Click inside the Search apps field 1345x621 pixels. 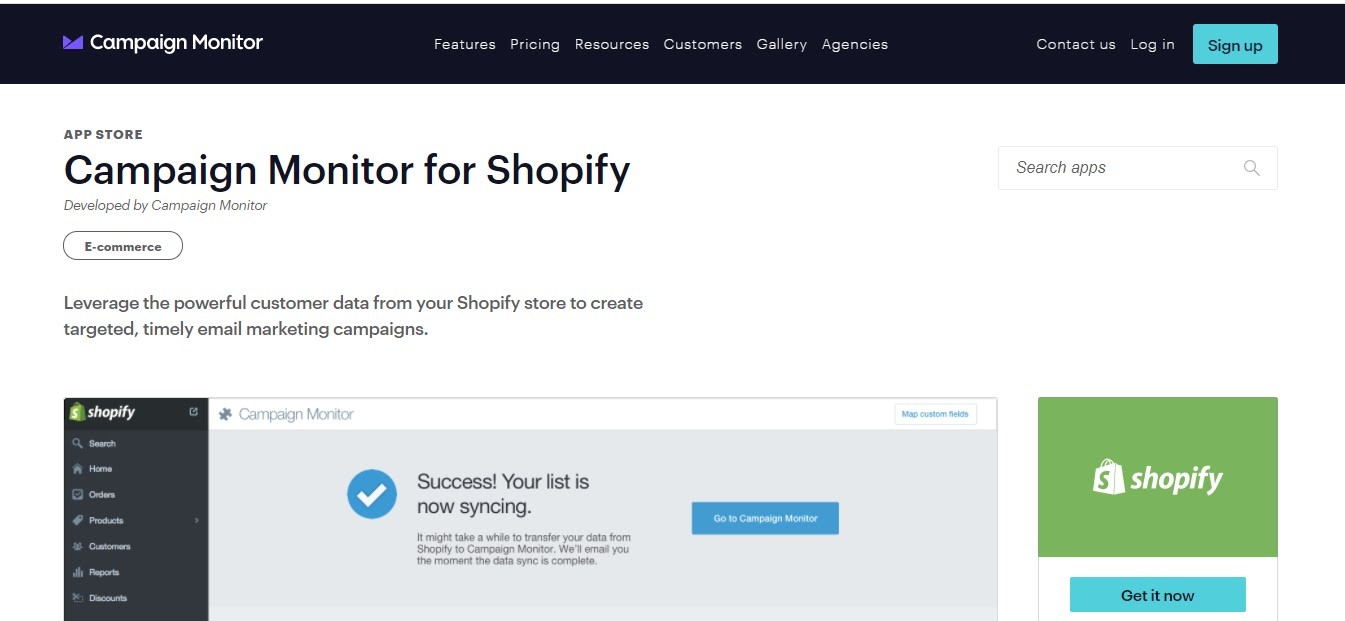(x=1100, y=168)
